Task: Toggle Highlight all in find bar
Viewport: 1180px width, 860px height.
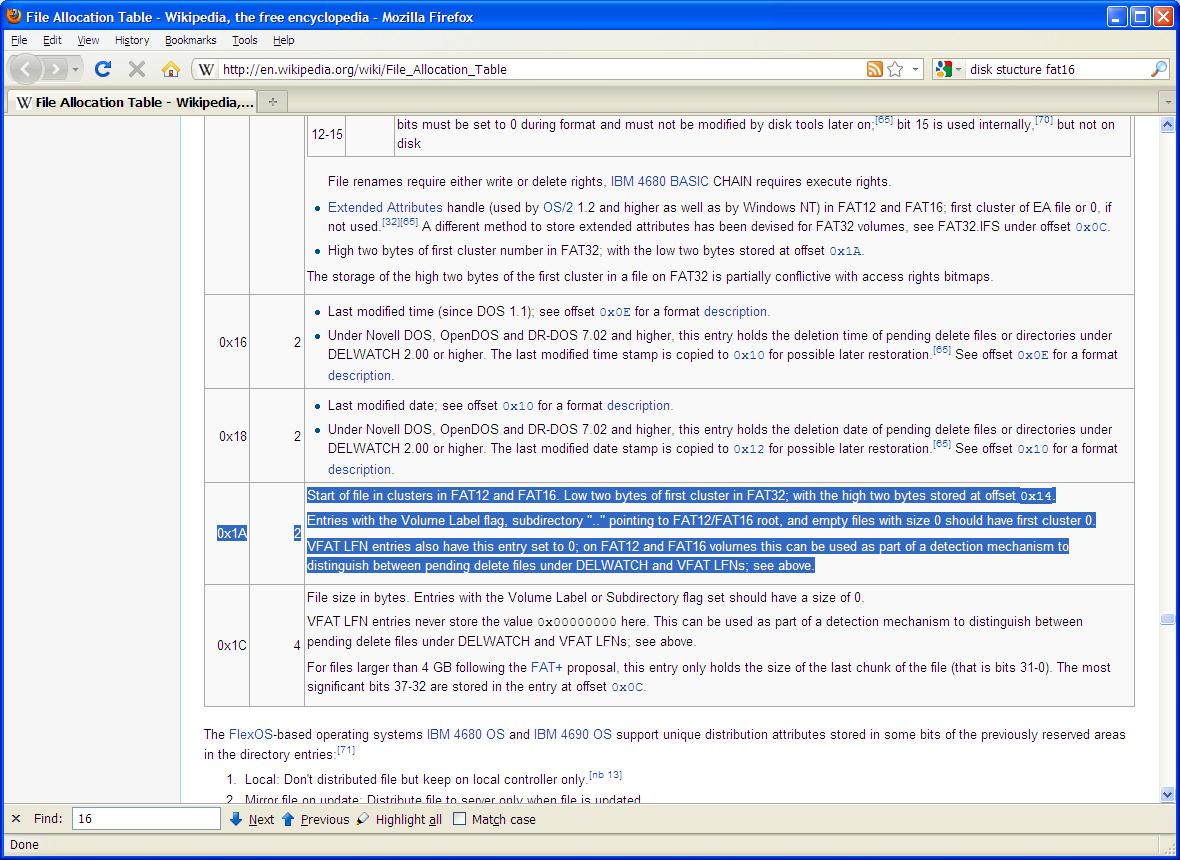Action: point(399,819)
